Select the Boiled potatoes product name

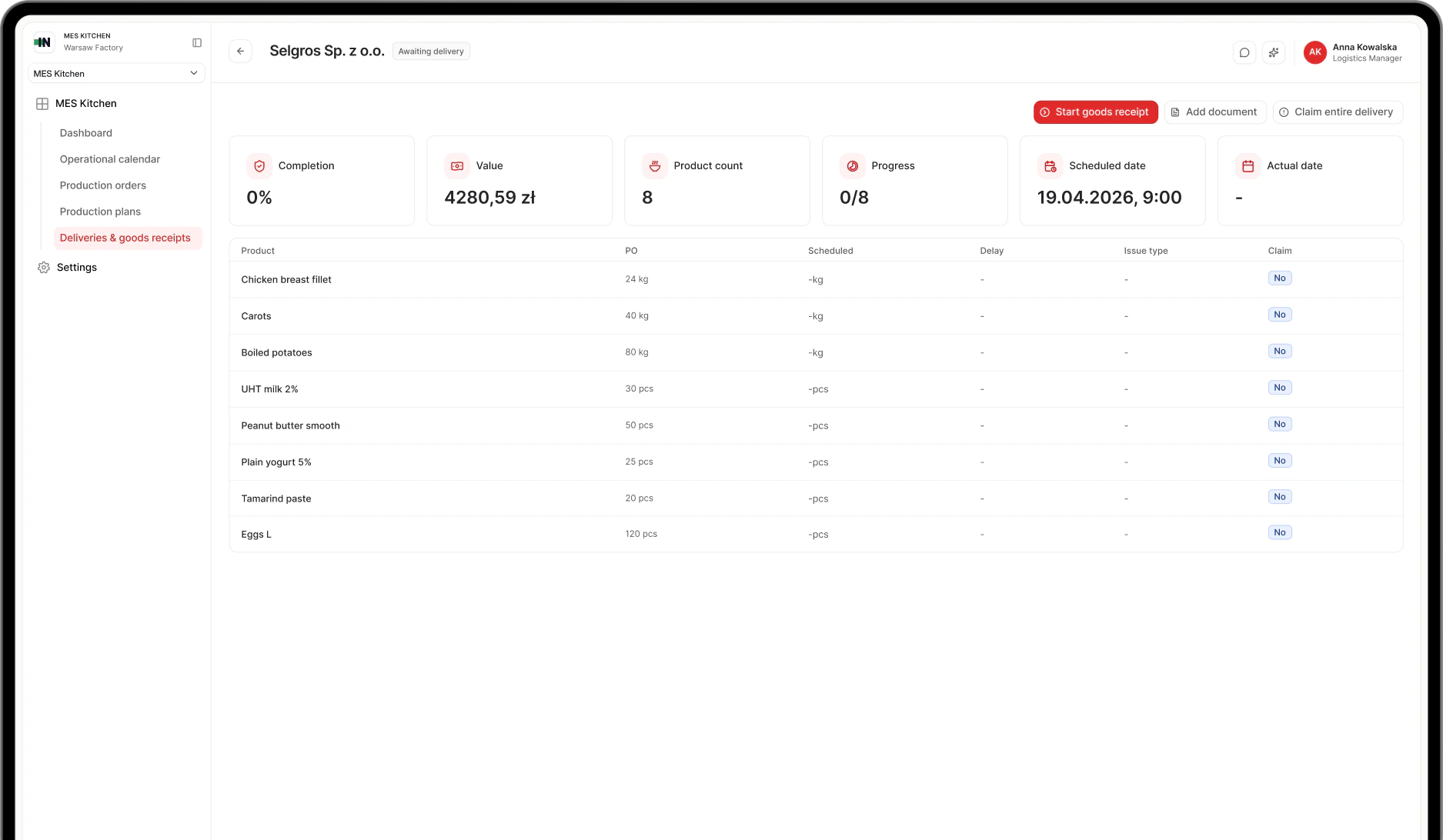tap(276, 353)
